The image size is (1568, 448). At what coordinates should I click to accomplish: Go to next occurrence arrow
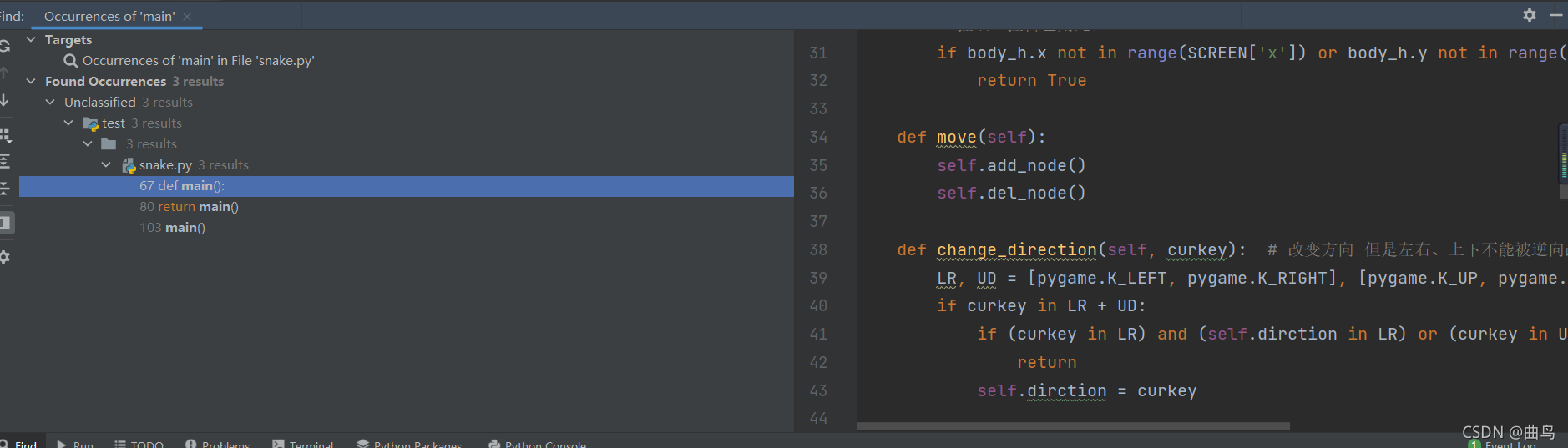[x=4, y=100]
